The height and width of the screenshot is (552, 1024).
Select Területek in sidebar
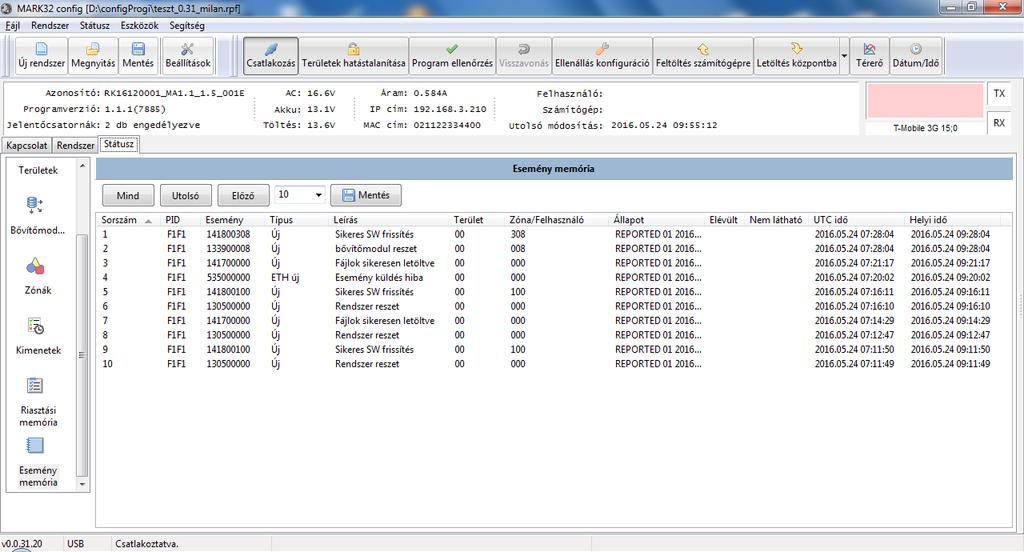[x=38, y=170]
